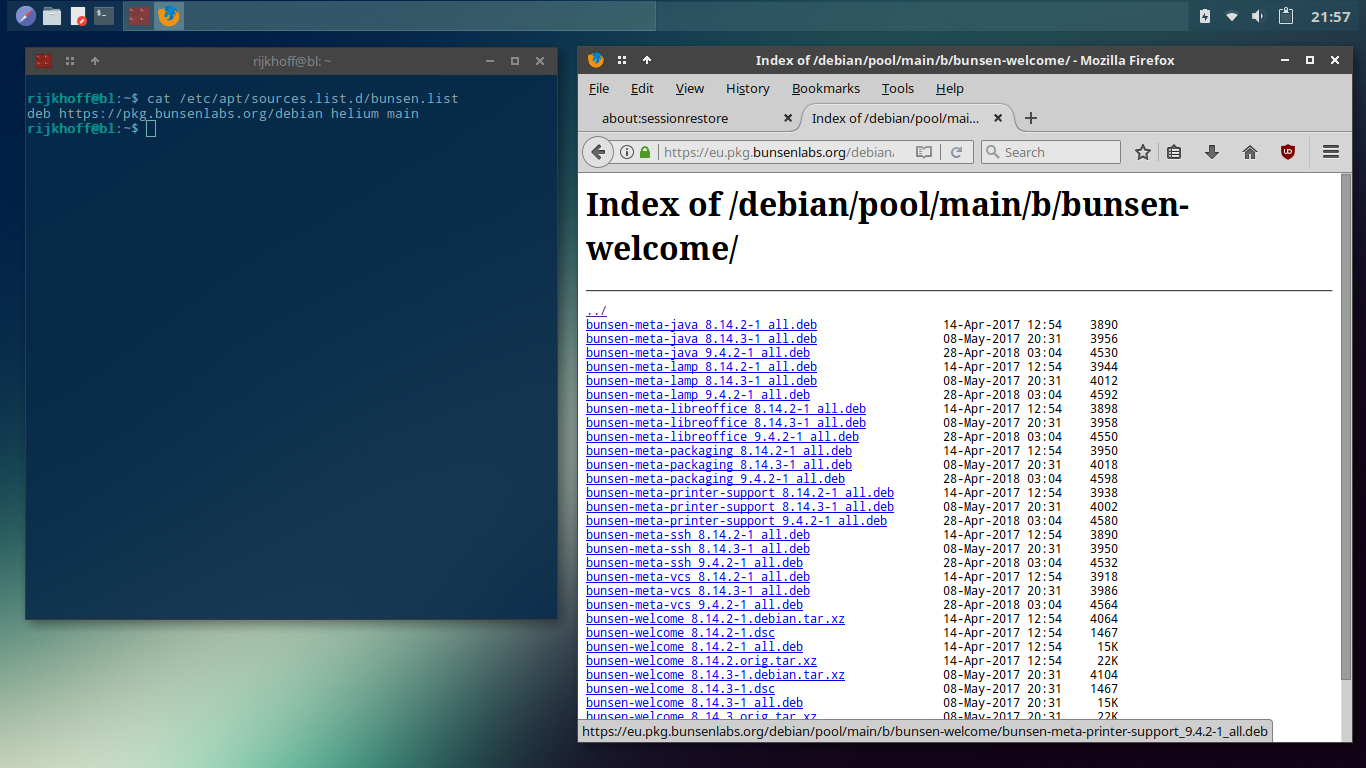Viewport: 1366px width, 768px height.
Task: Open site information (i) icon in address bar
Action: click(x=627, y=152)
